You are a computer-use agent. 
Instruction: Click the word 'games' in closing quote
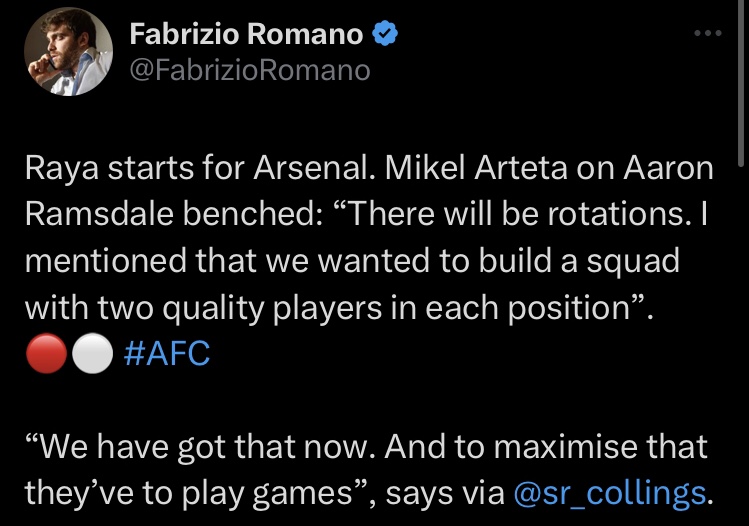click(x=302, y=494)
